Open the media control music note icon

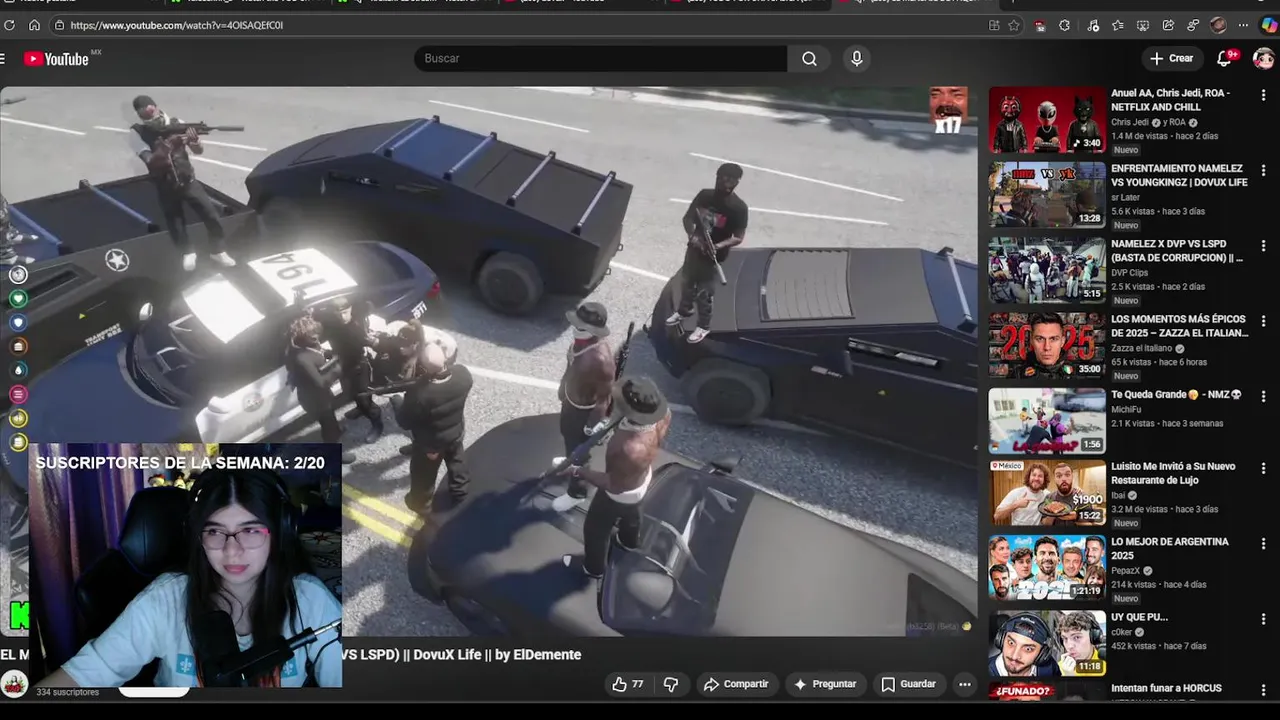(x=1092, y=25)
